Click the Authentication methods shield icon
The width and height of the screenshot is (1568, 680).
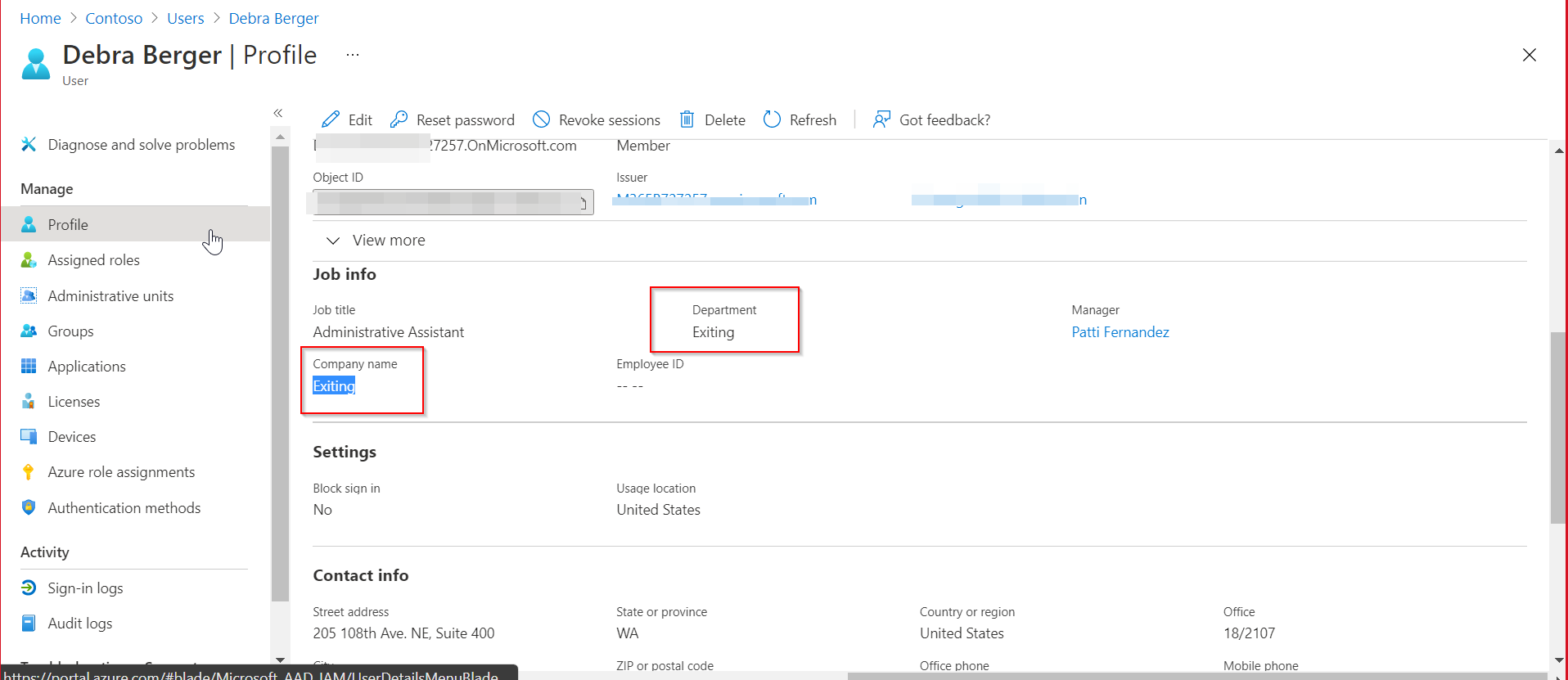(x=29, y=507)
